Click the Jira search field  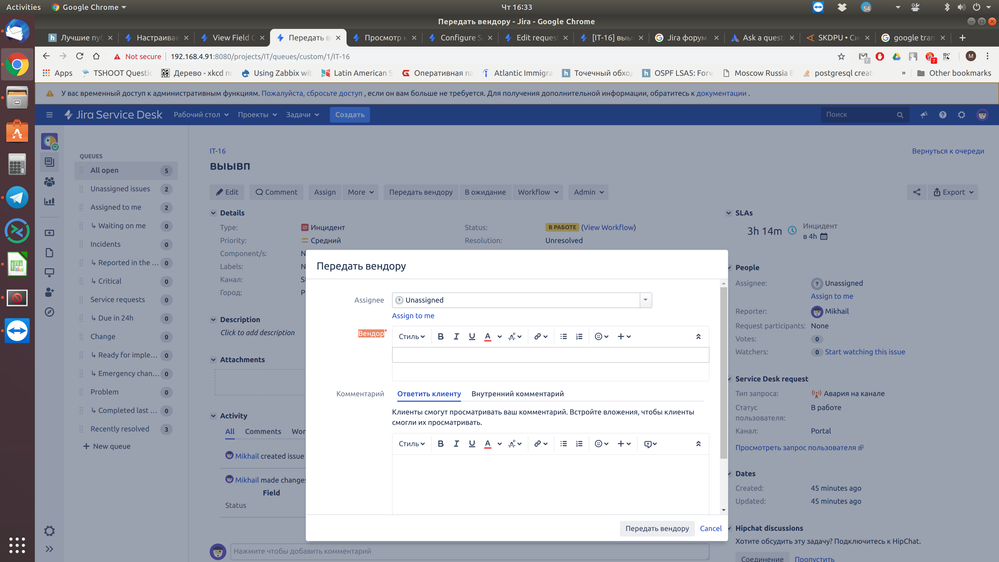pos(863,115)
